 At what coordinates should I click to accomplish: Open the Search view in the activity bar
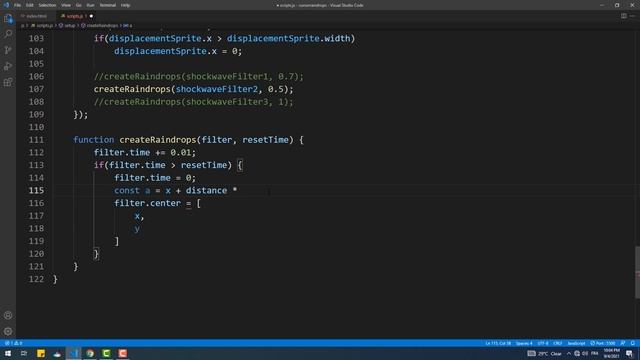tap(8, 34)
